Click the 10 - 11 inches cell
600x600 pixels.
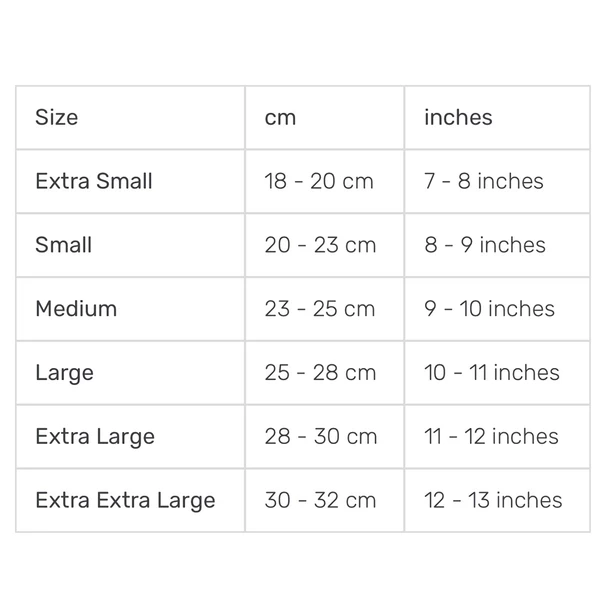point(492,373)
